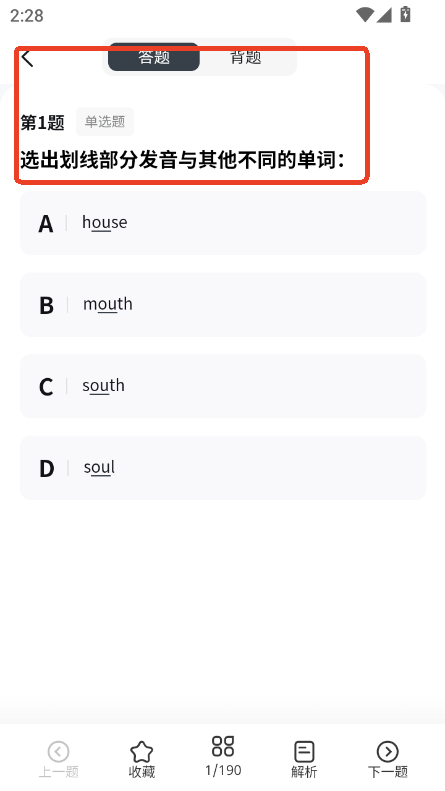
Task: Open the 解析 explanation icon
Action: pos(304,752)
